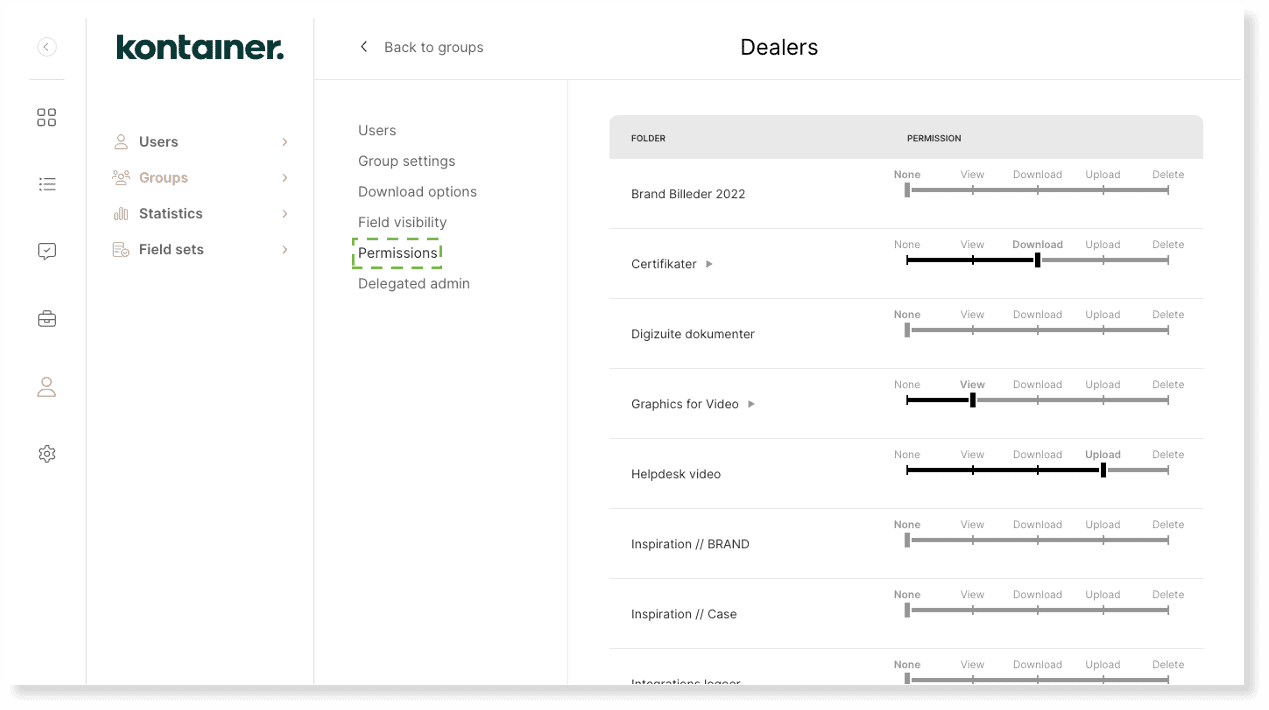Open the Field visibility section
This screenshot has width=1269, height=710.
(x=402, y=222)
